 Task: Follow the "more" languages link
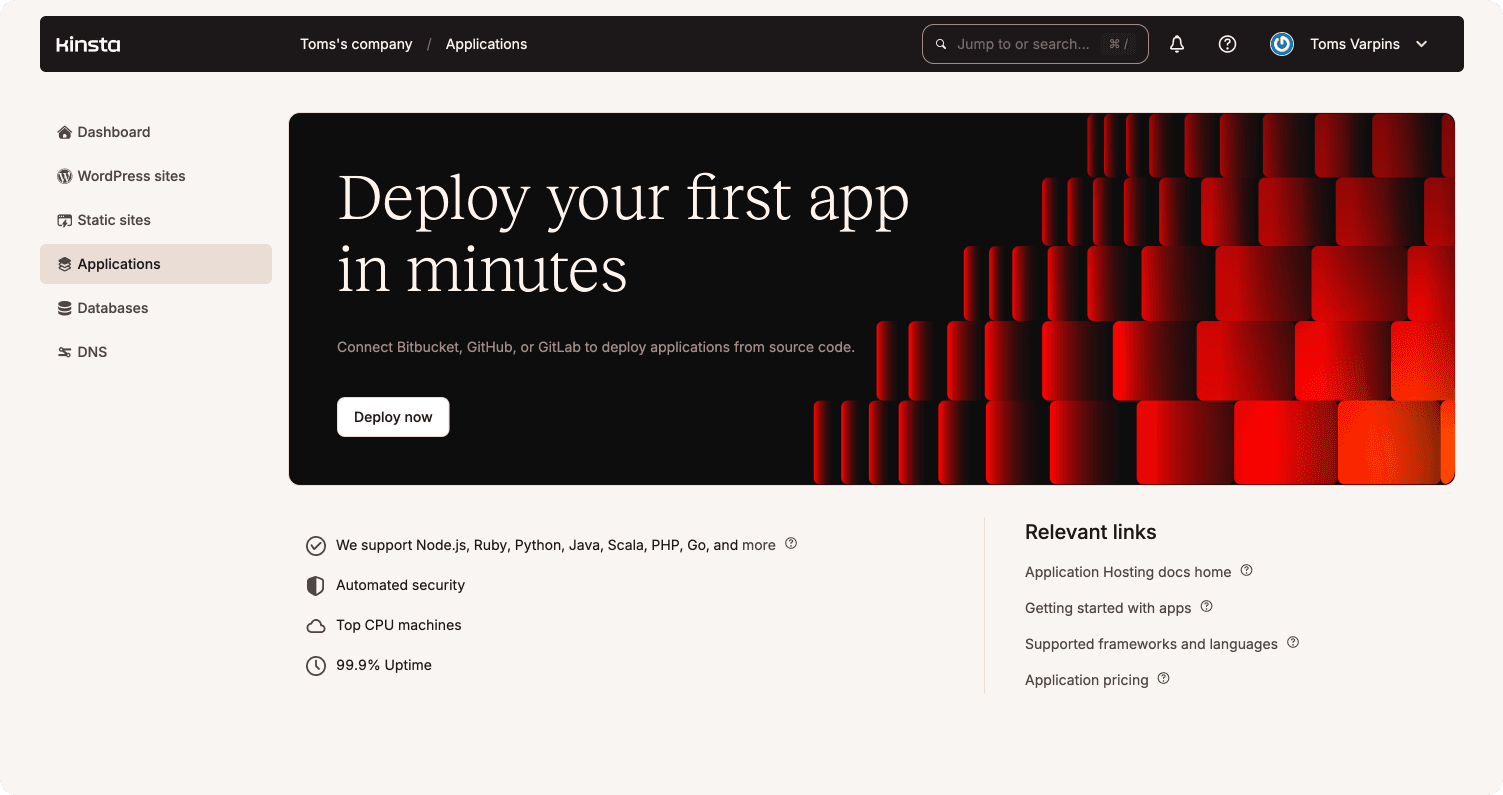click(759, 545)
